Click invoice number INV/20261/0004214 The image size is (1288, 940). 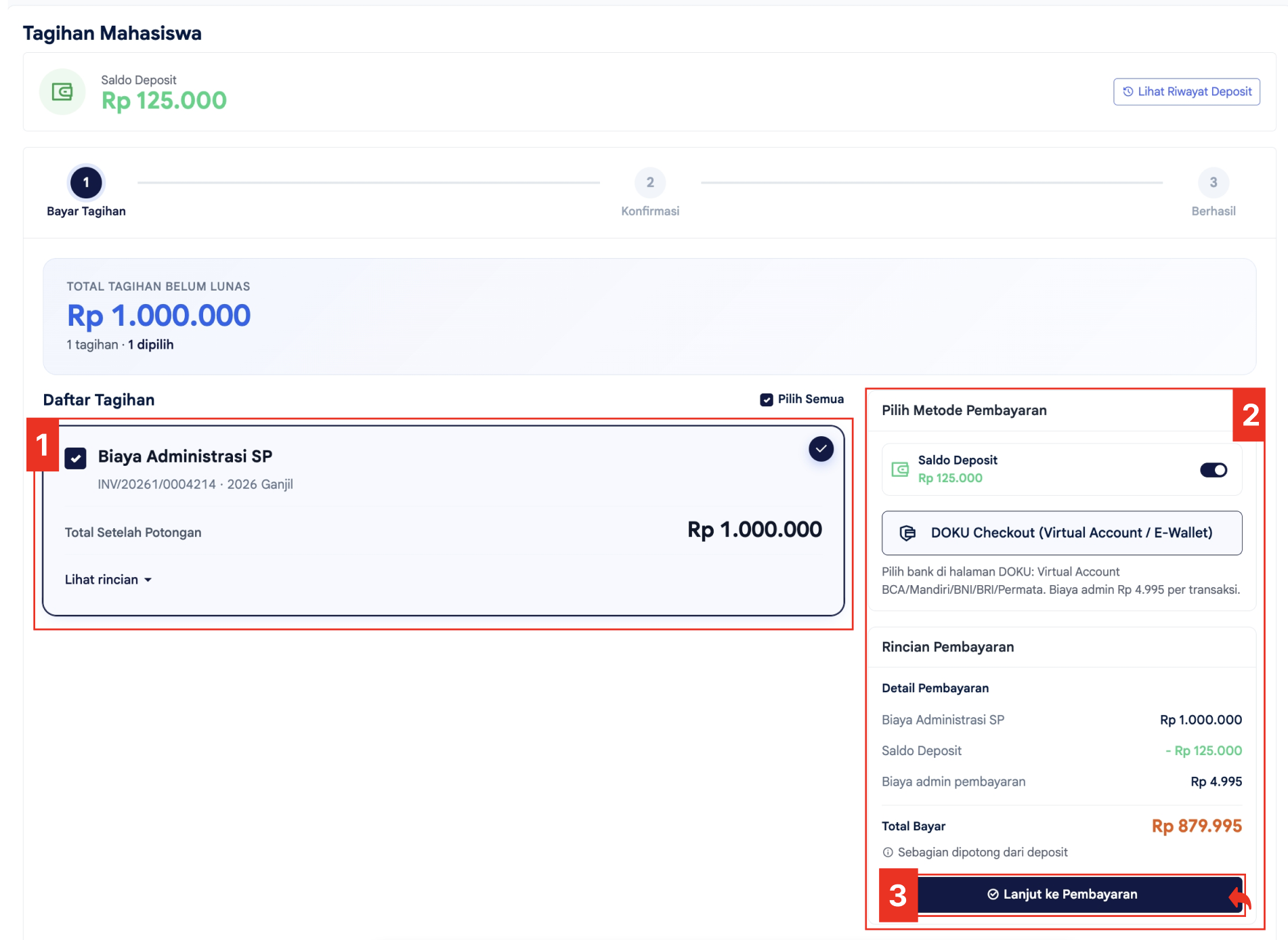156,484
